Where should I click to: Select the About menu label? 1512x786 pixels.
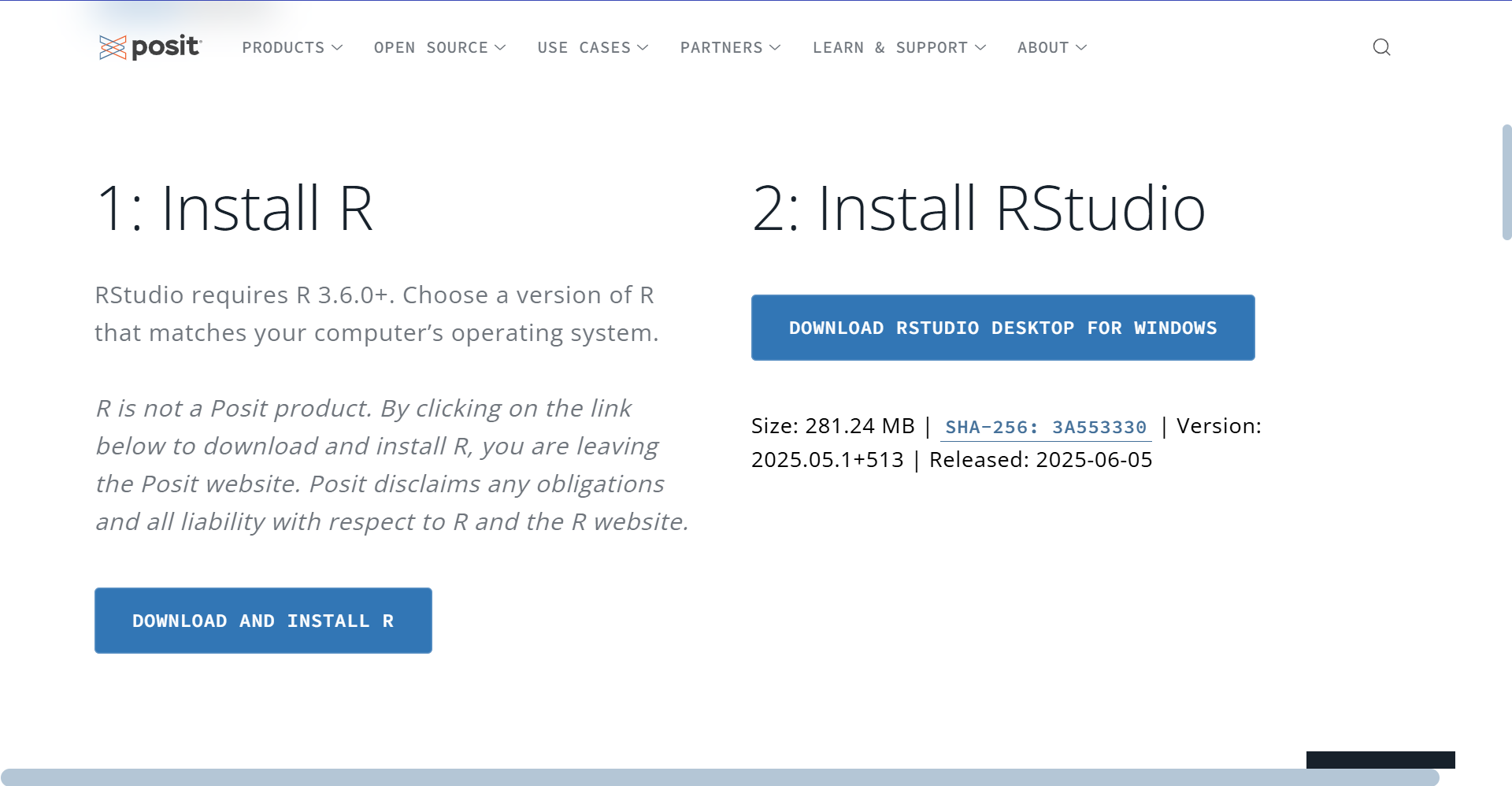coord(1043,48)
